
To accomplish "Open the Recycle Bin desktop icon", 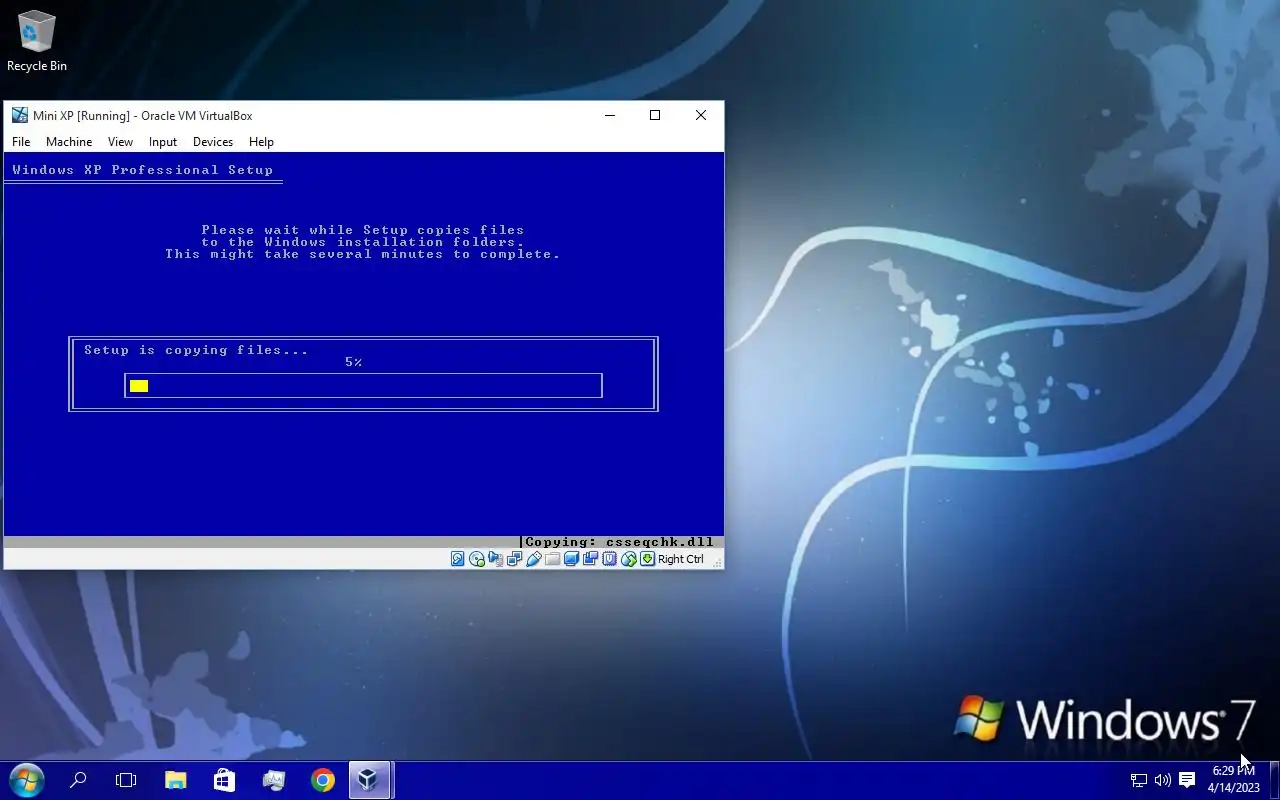I will (37, 41).
